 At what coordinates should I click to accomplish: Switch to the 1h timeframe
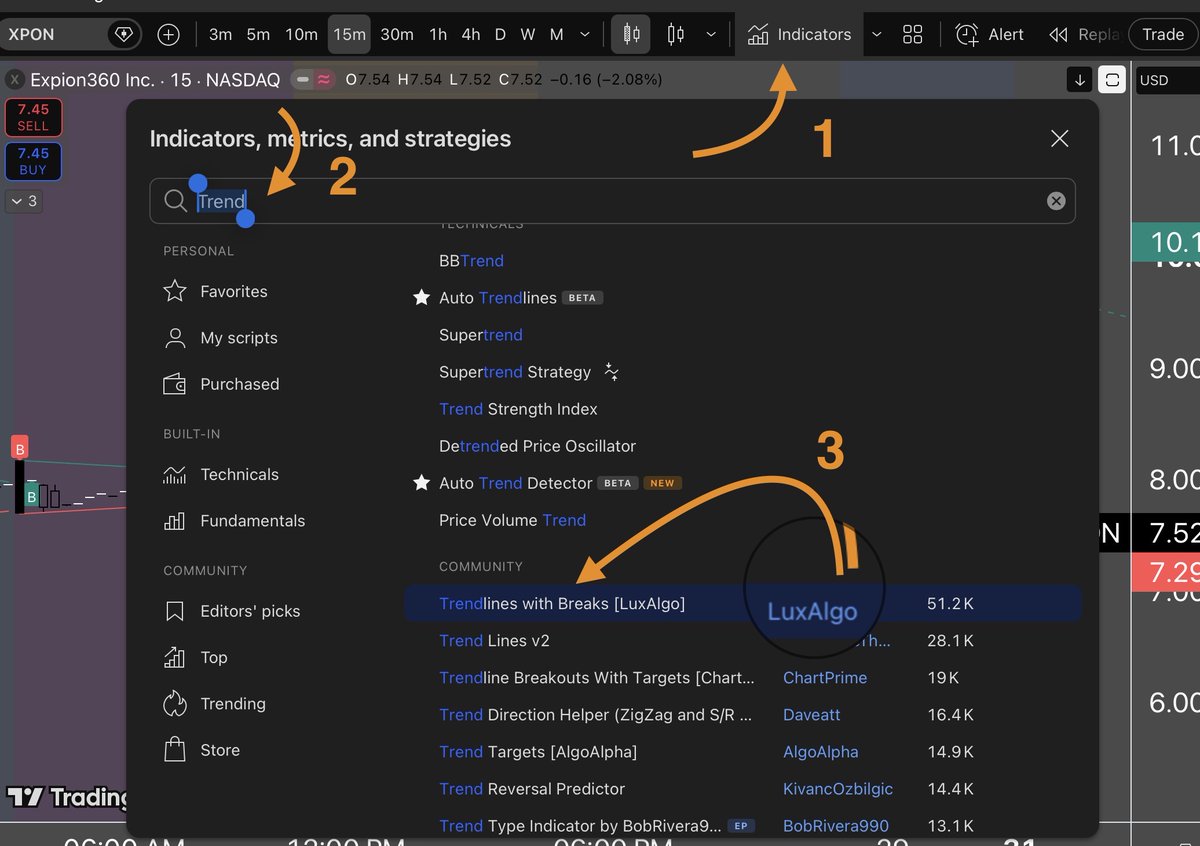[x=438, y=34]
